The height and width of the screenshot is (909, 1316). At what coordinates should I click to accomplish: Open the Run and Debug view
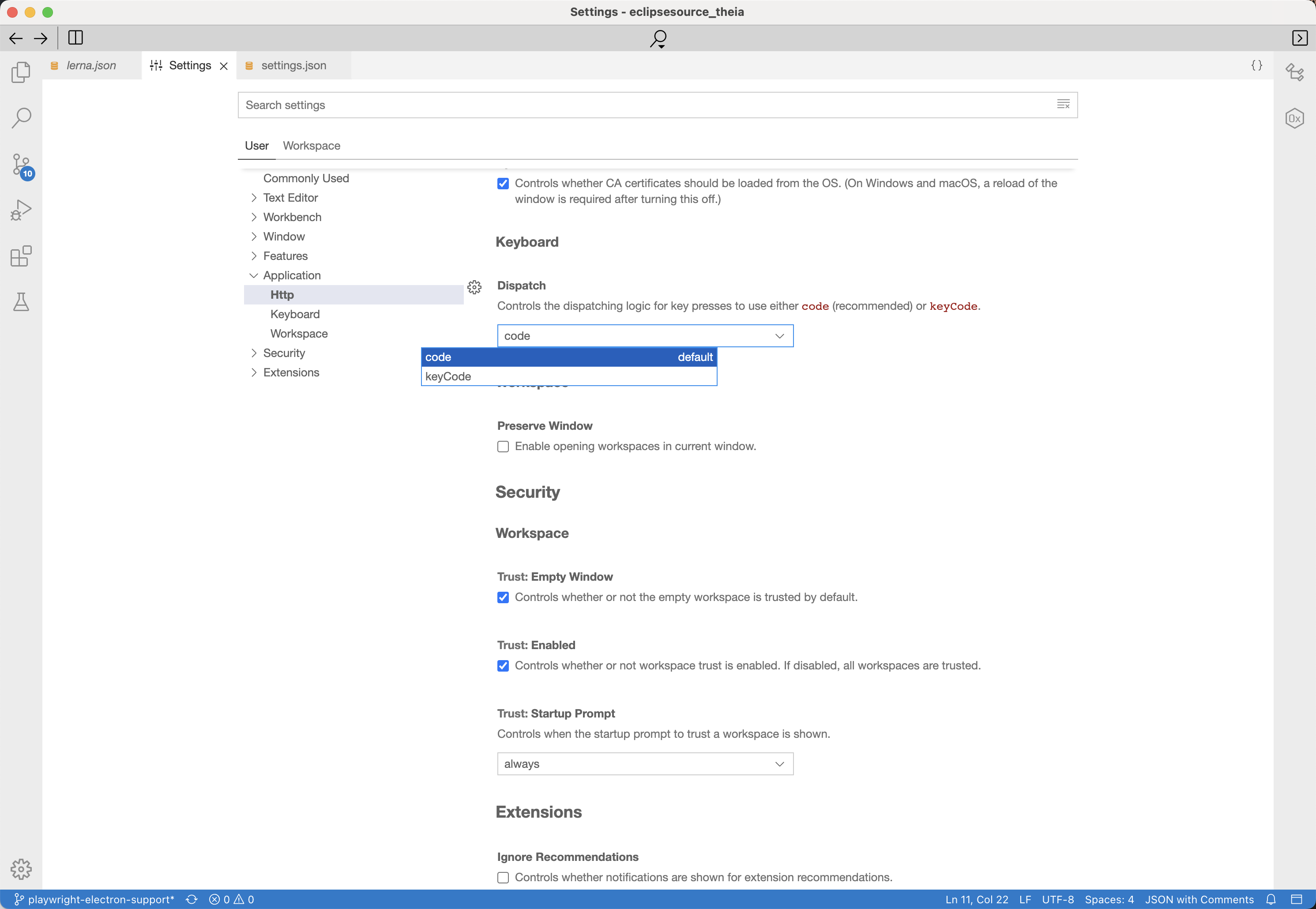coord(21,210)
